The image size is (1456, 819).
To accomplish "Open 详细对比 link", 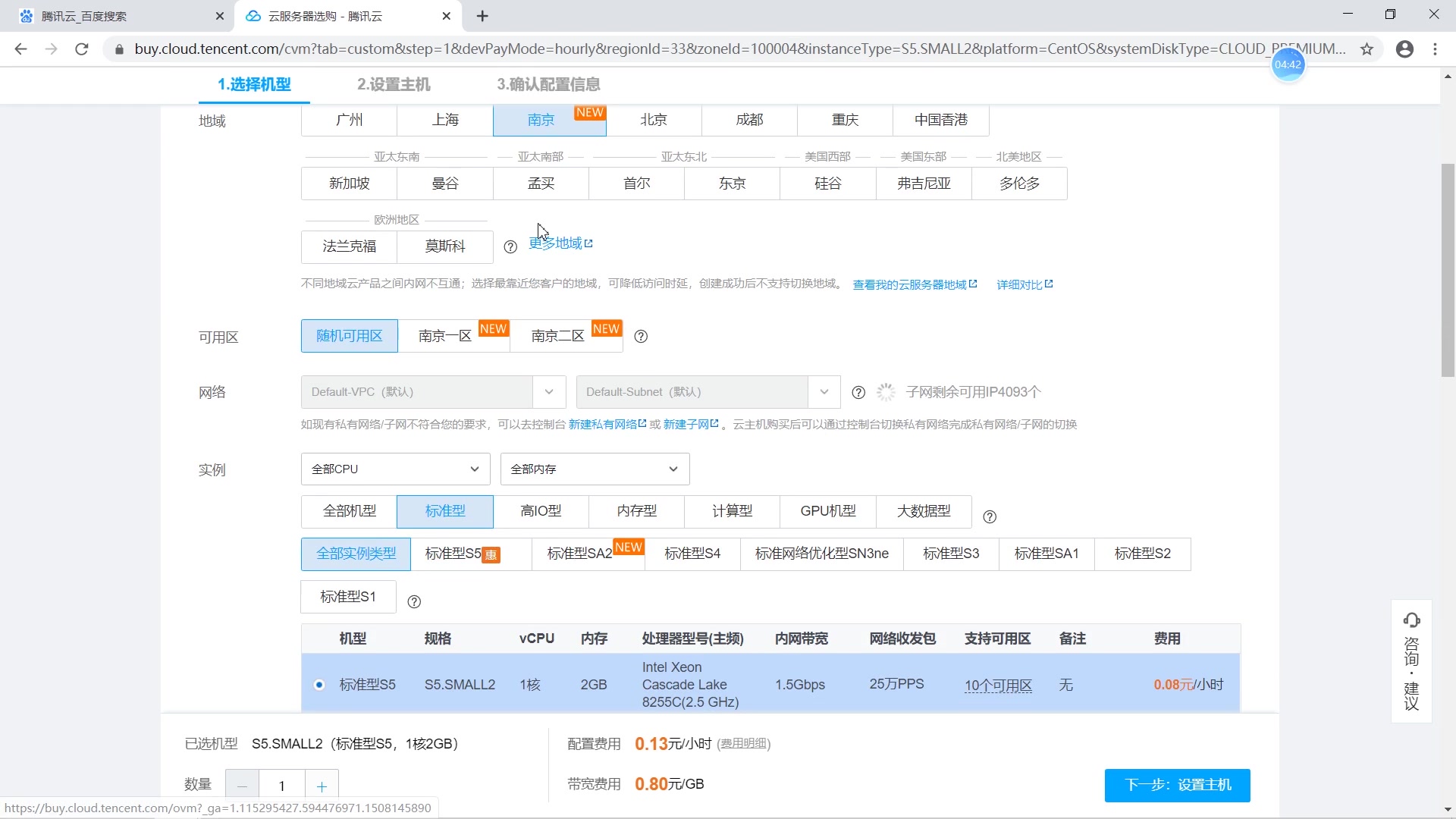I will (1025, 284).
